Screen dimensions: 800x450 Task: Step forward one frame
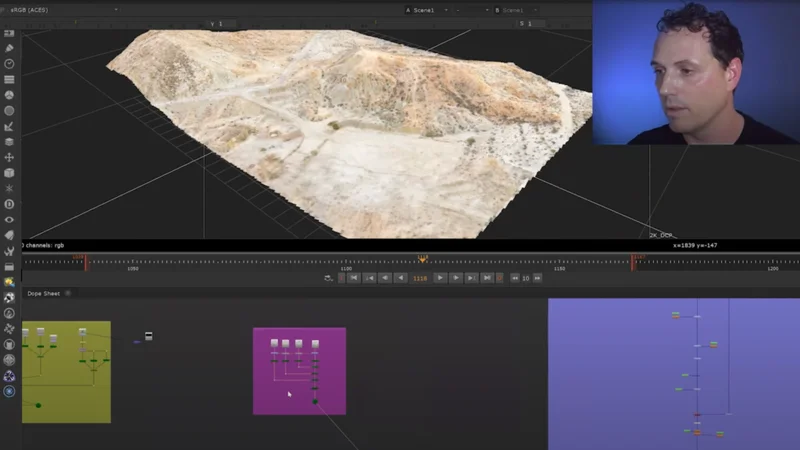456,278
